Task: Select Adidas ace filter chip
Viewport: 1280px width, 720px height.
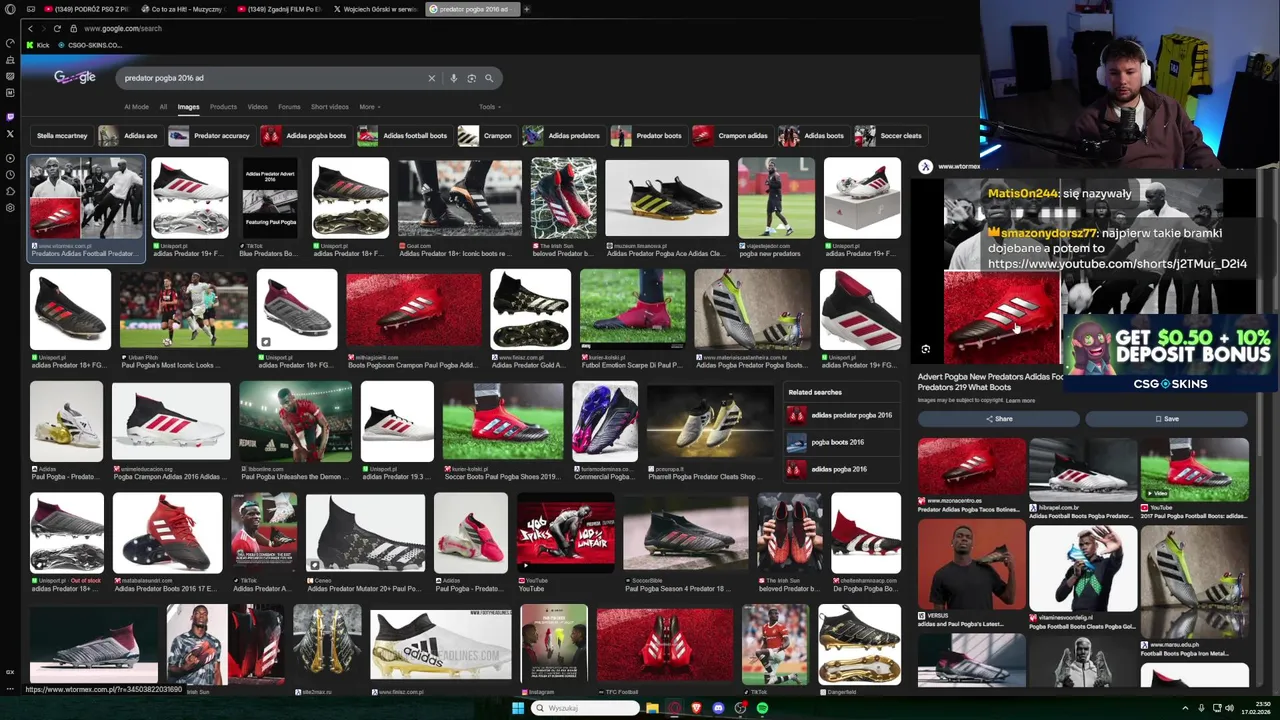Action: tap(129, 136)
